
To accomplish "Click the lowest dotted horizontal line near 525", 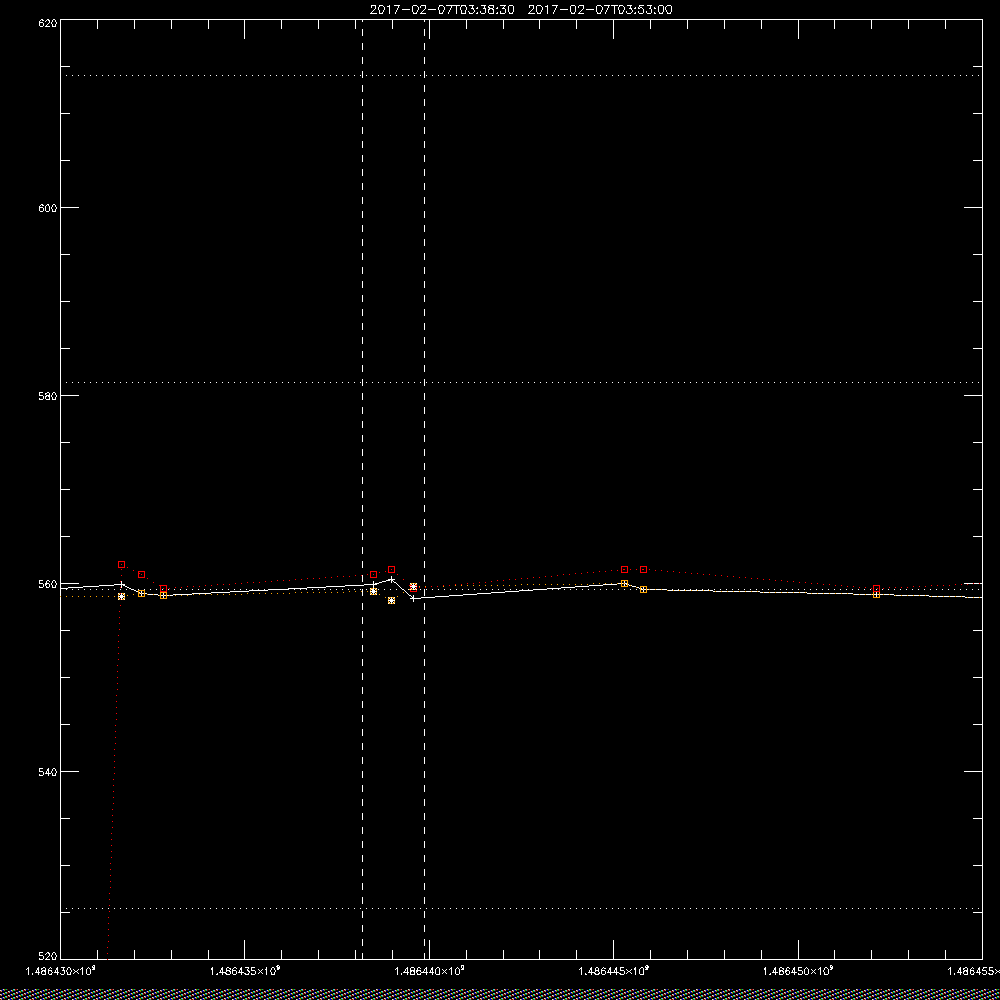I will coord(521,908).
